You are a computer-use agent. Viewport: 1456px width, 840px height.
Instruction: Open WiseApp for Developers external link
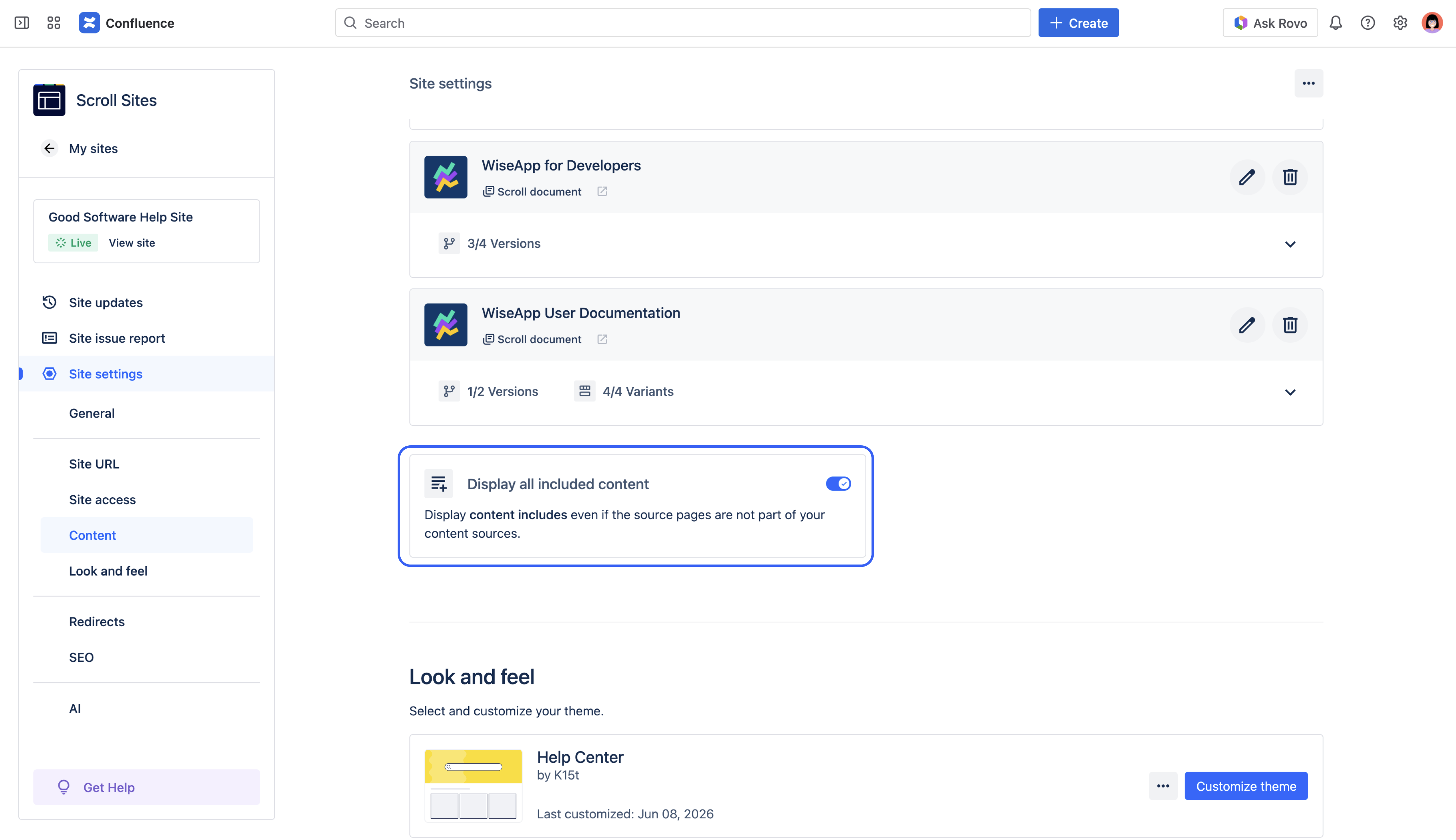point(602,191)
